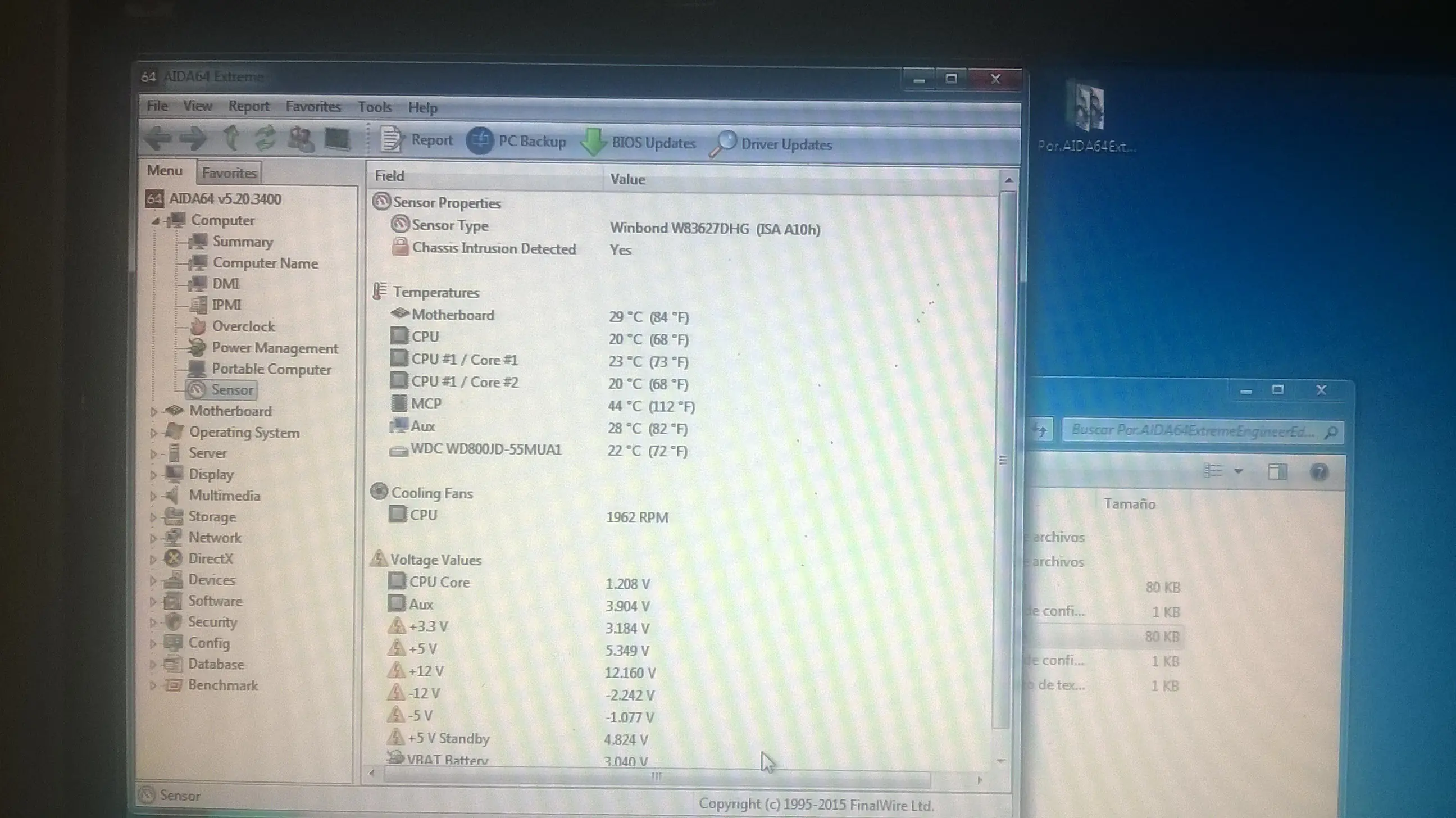Click the Explorer help question-mark icon
The height and width of the screenshot is (818, 1456).
click(x=1318, y=472)
